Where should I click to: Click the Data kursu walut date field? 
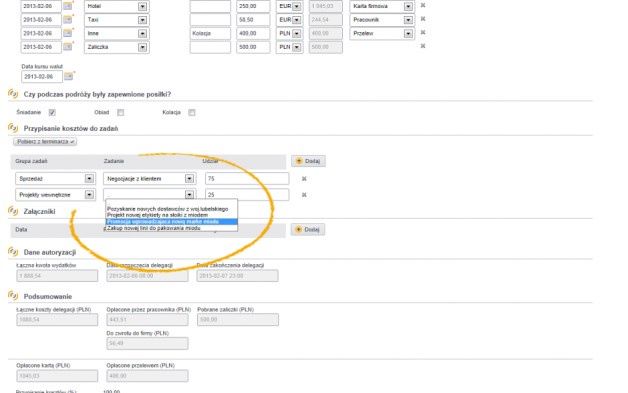[42, 77]
